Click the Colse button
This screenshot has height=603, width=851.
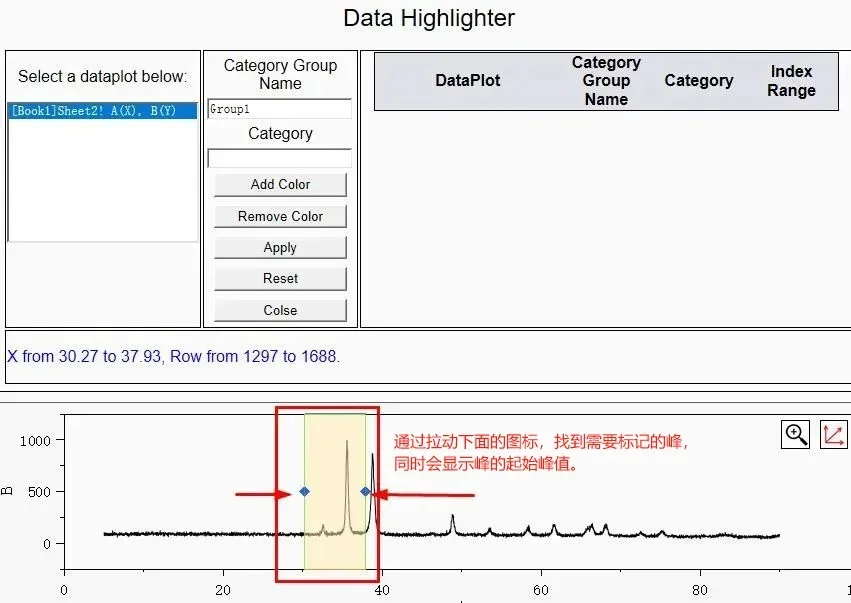point(280,310)
